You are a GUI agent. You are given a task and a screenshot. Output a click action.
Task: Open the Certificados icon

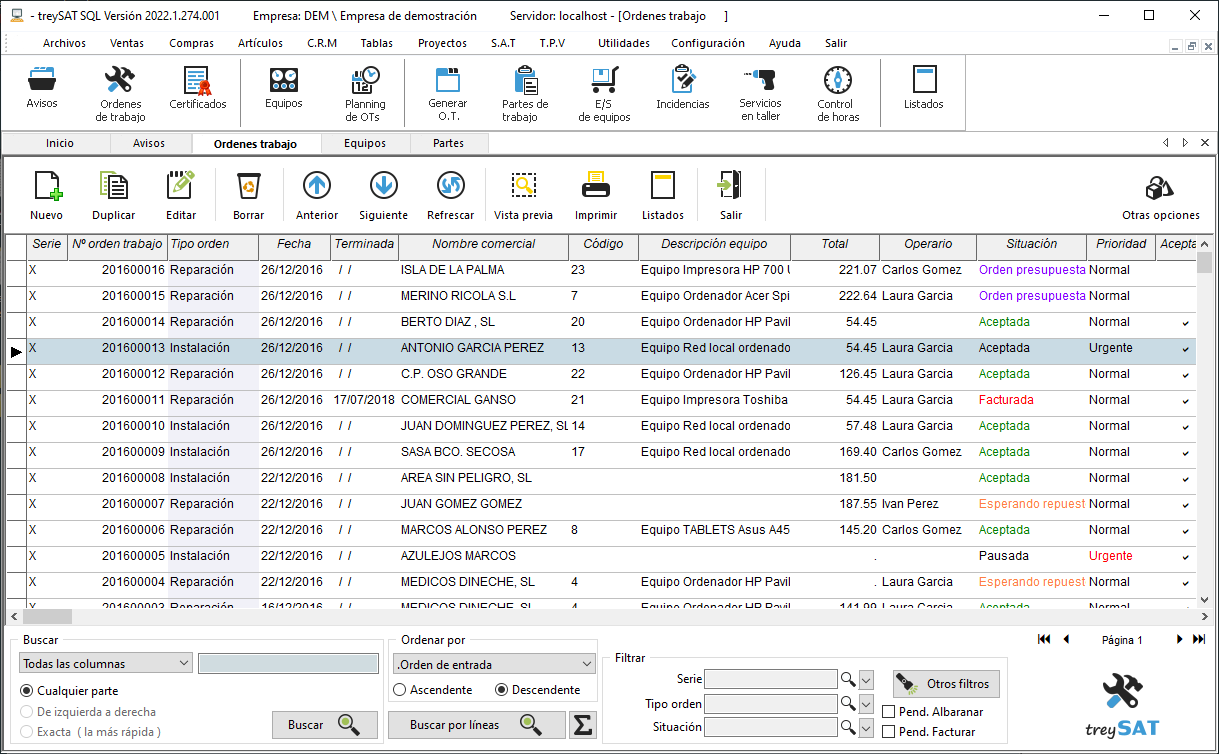tap(197, 88)
